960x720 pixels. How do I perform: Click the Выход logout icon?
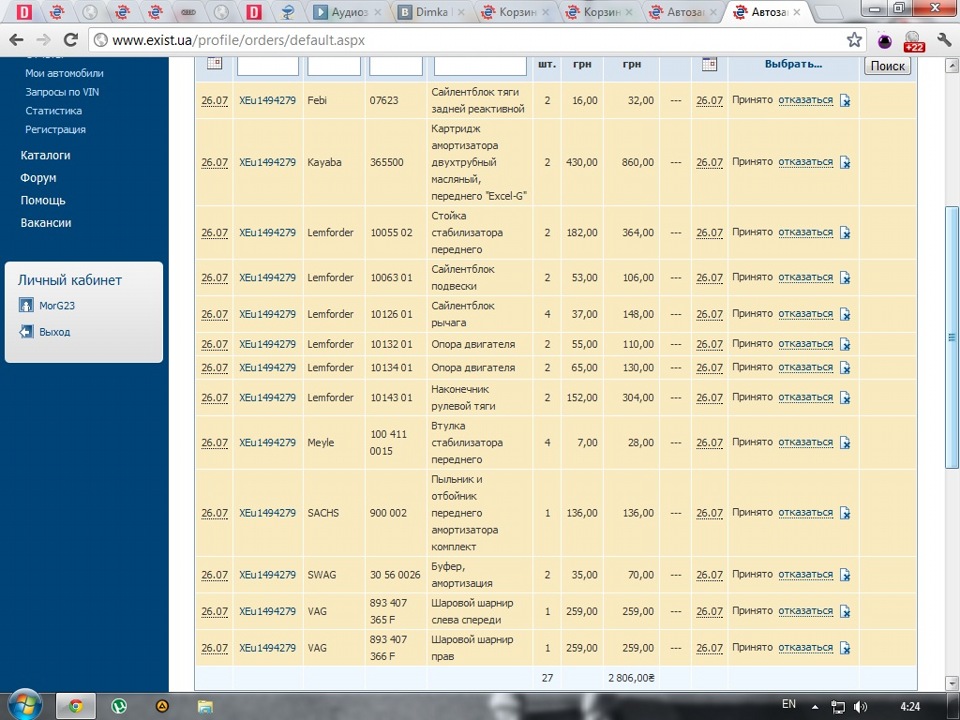pos(26,332)
